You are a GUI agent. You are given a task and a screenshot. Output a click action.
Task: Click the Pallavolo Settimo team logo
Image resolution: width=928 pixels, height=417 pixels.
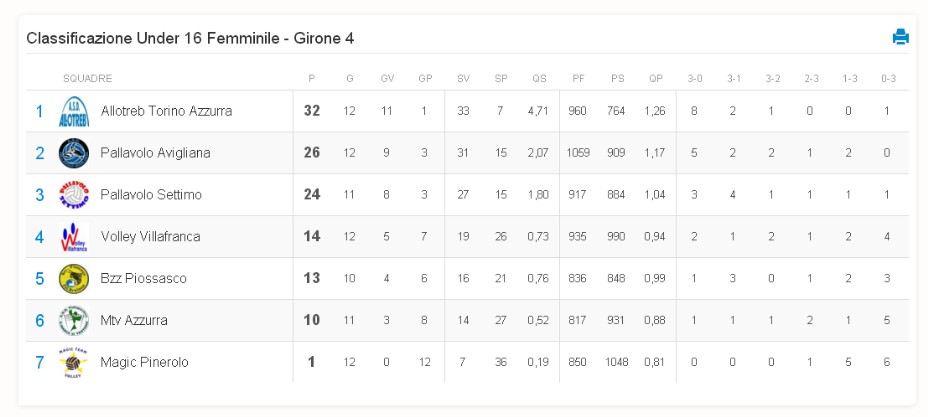(x=74, y=195)
